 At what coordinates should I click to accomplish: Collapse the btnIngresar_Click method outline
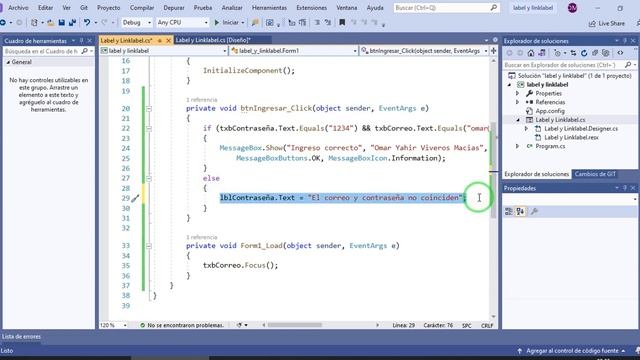(x=149, y=109)
